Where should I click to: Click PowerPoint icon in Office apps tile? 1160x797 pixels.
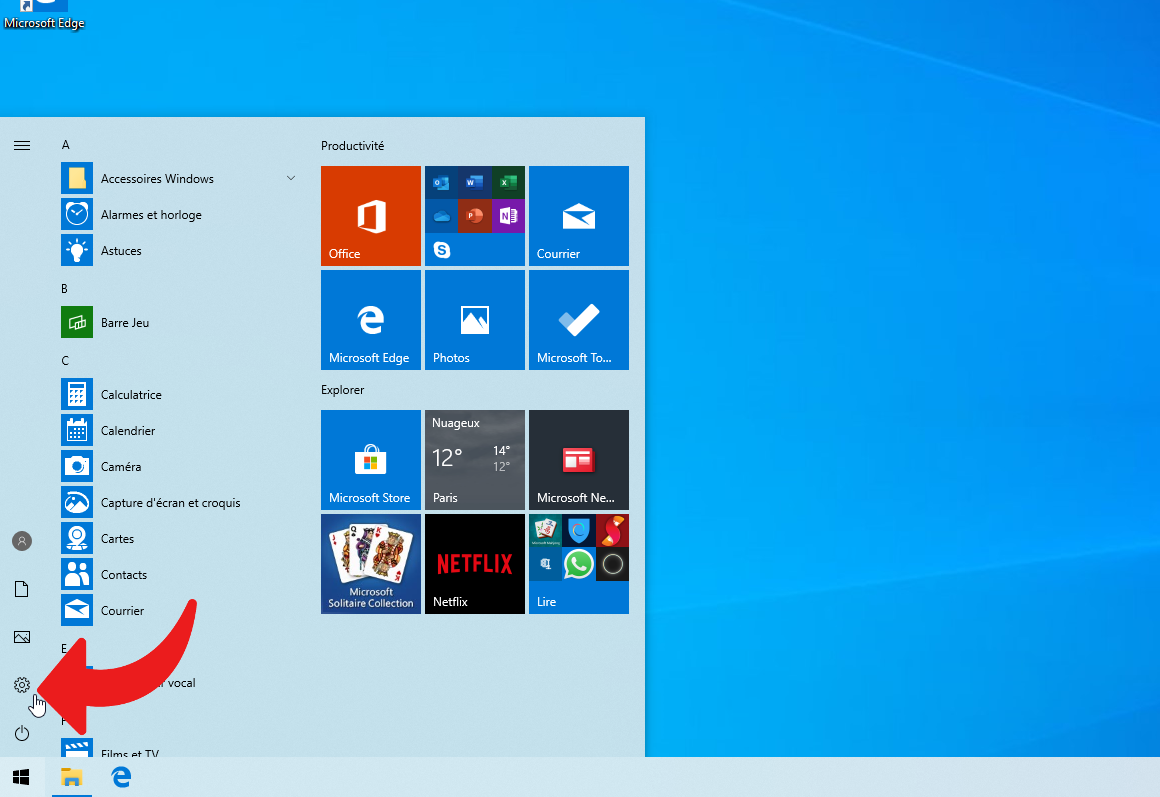pyautogui.click(x=474, y=216)
